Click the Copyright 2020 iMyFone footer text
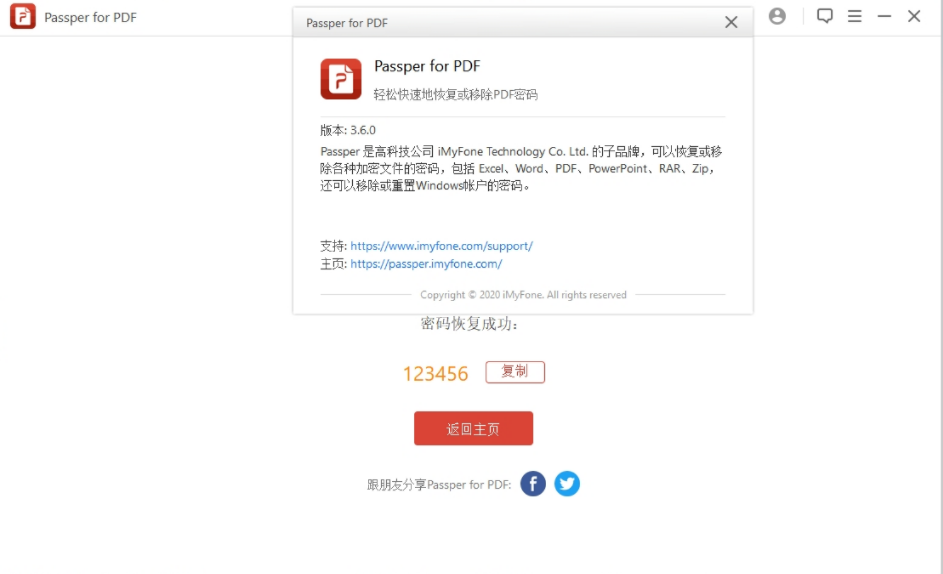Screen dimensions: 943x574 pos(523,295)
